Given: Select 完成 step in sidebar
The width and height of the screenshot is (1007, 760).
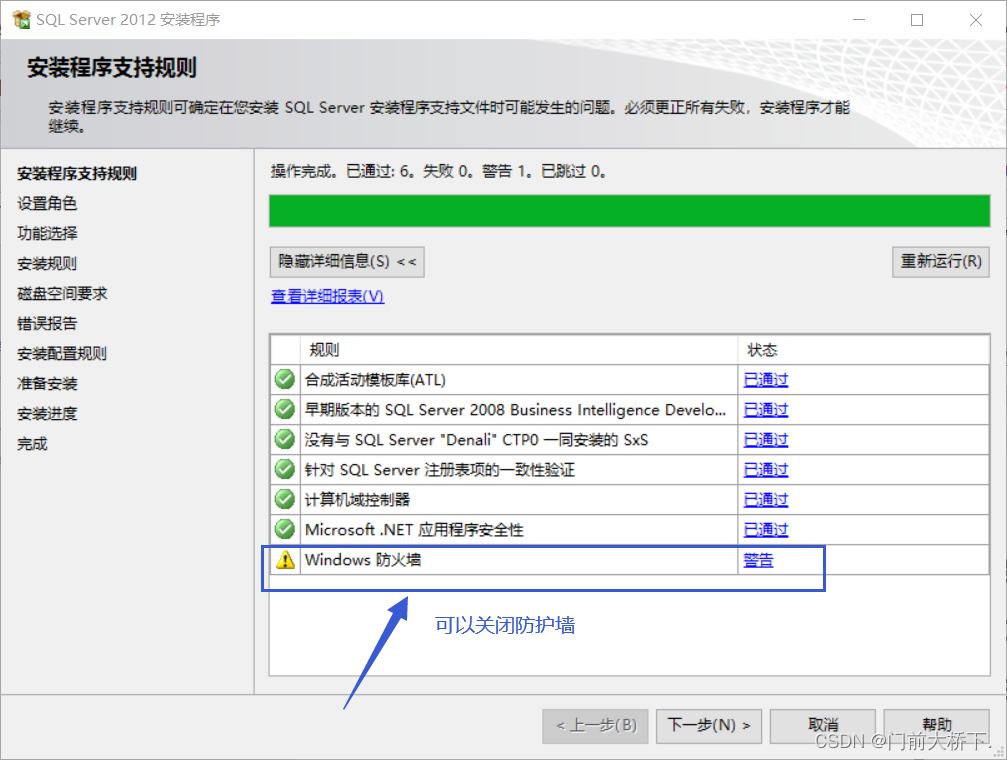Looking at the screenshot, I should coord(32,443).
